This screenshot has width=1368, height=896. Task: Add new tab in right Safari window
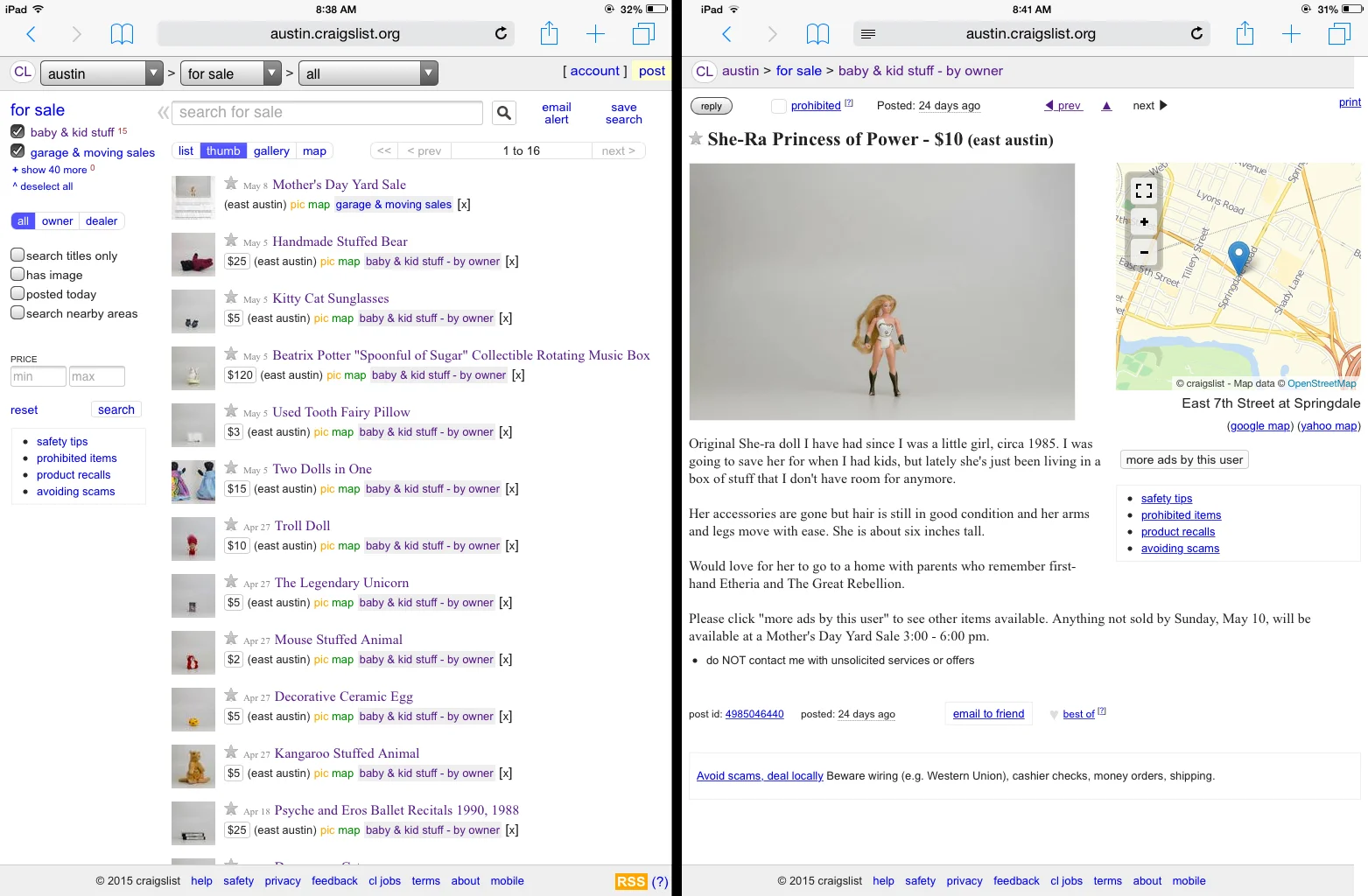1291,34
